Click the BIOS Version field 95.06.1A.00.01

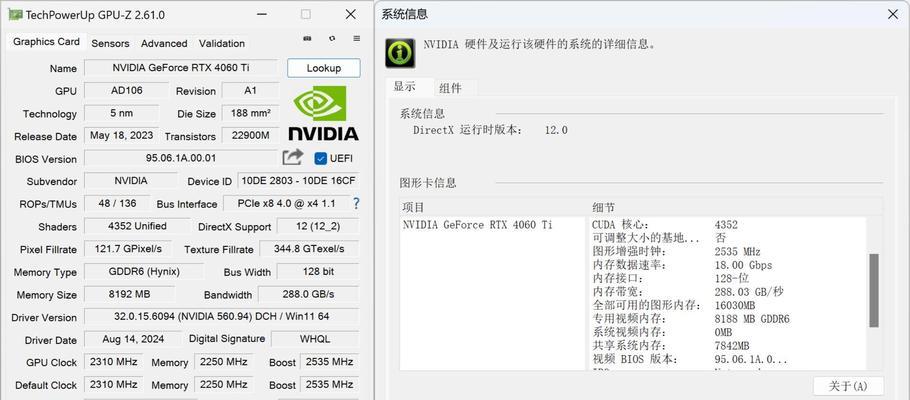181,158
